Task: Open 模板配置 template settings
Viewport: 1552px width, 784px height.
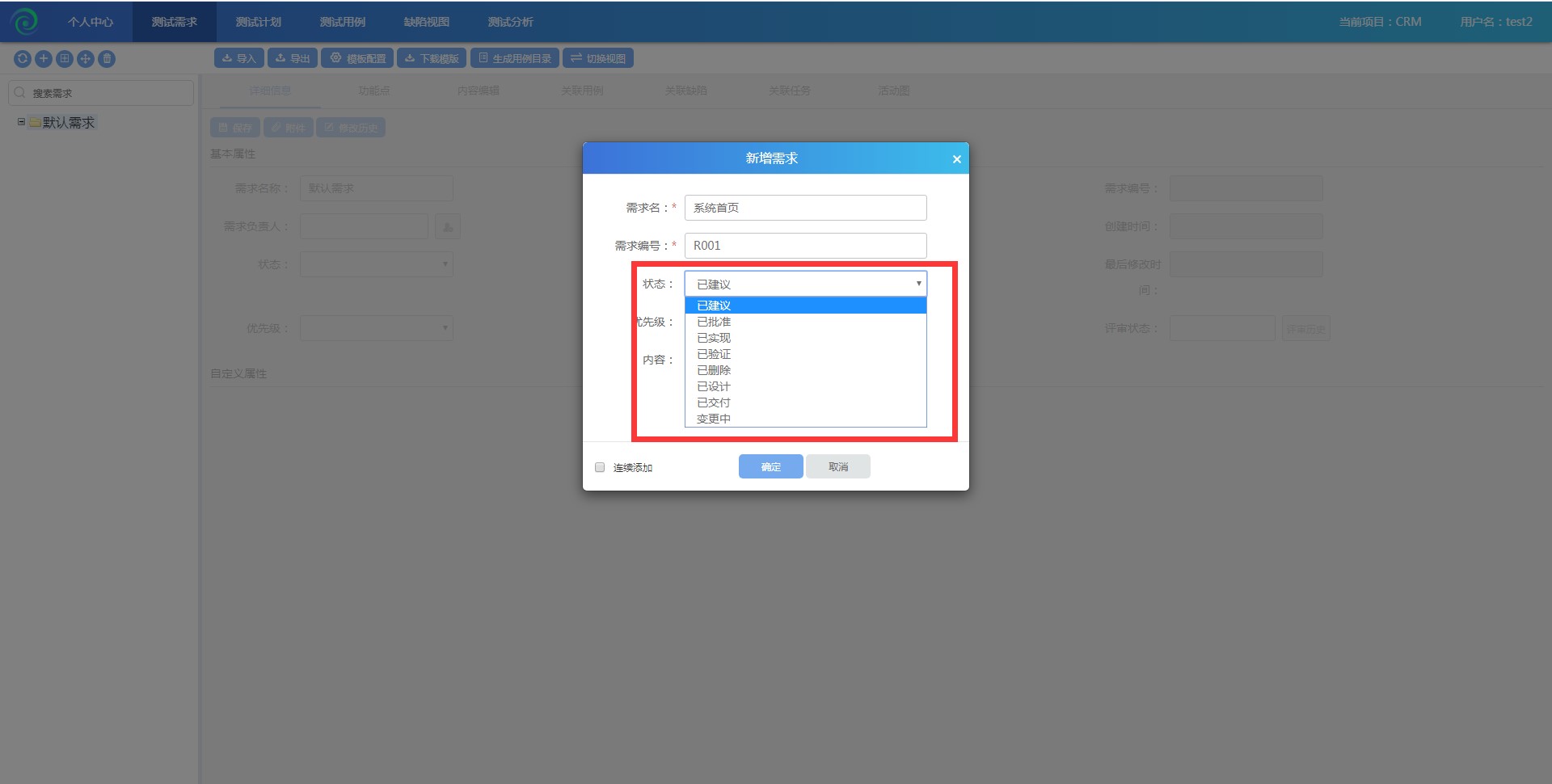Action: click(357, 58)
